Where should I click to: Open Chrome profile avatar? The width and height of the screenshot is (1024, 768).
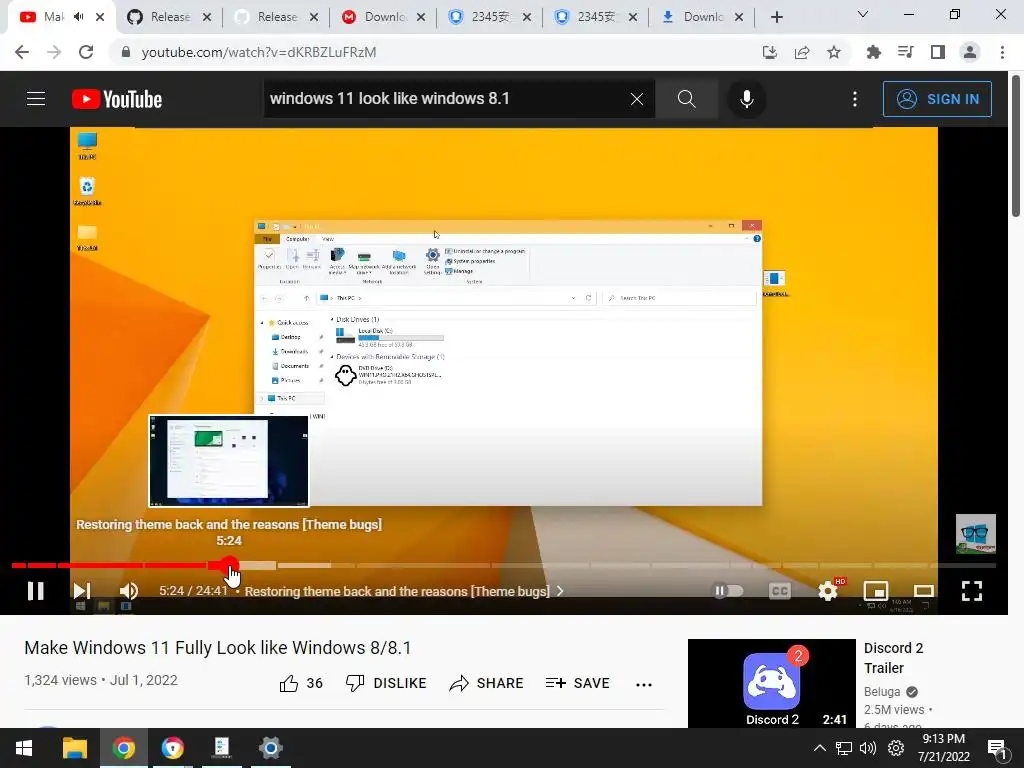point(970,52)
